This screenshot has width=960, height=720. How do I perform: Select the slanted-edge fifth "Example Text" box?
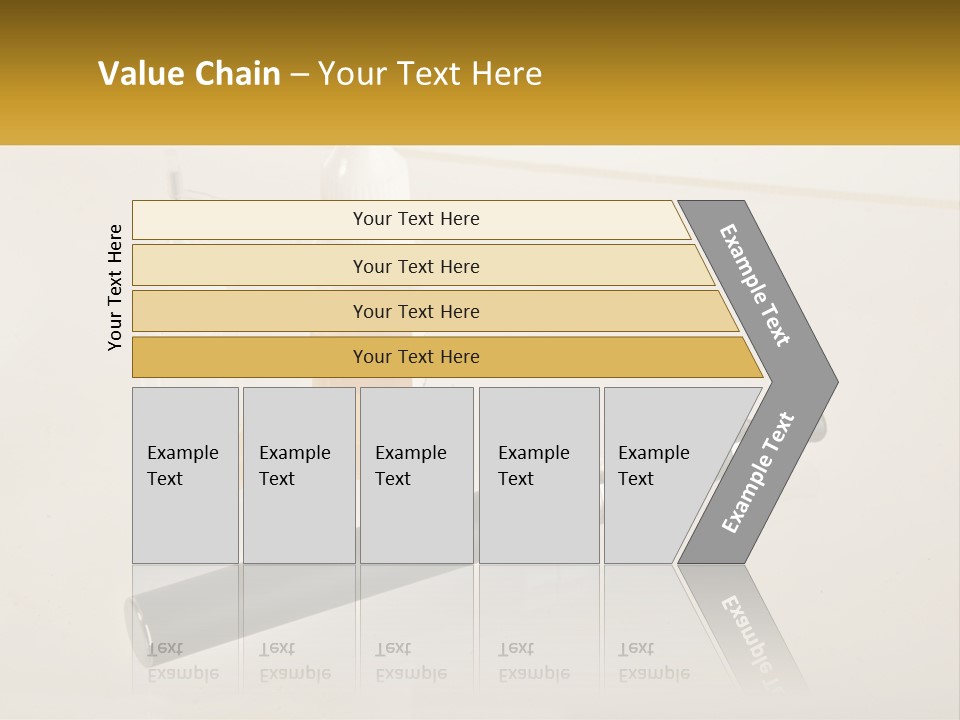pos(658,475)
